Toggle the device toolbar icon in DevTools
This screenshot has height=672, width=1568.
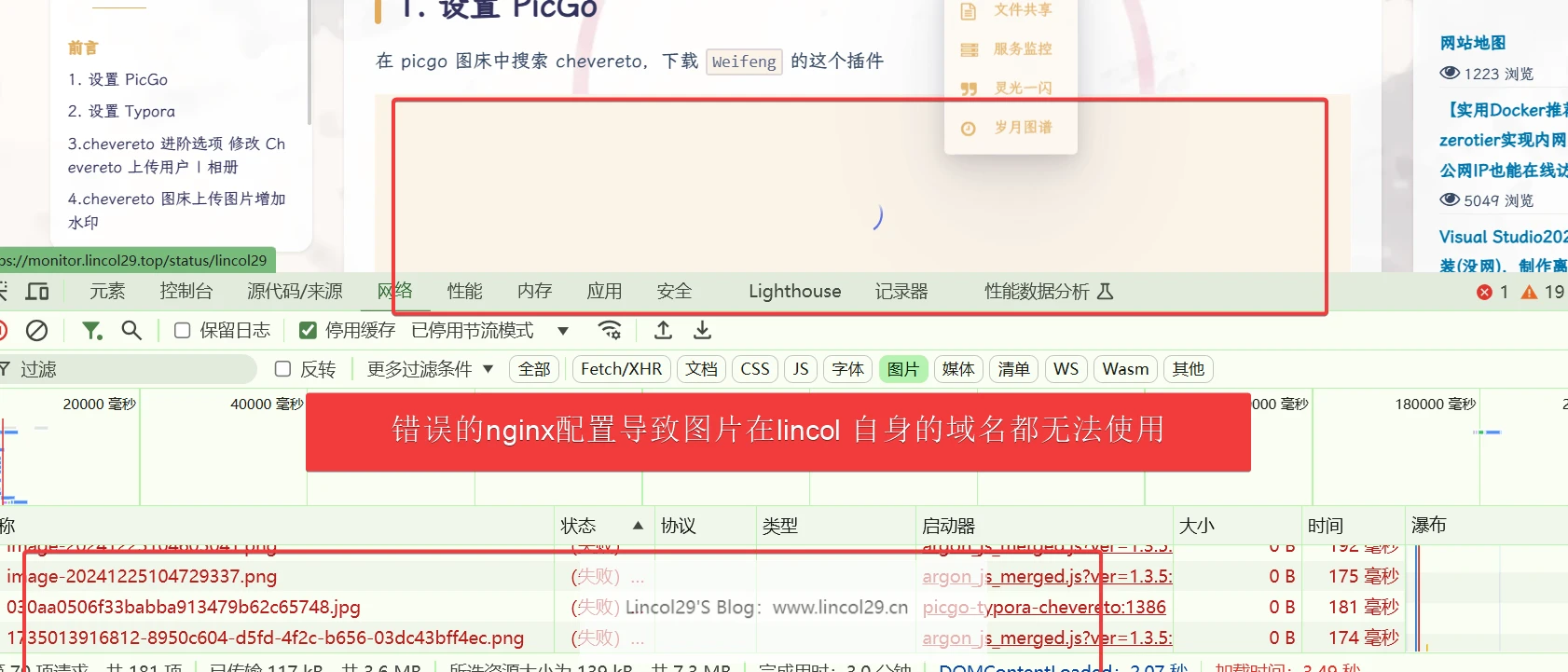click(x=37, y=292)
